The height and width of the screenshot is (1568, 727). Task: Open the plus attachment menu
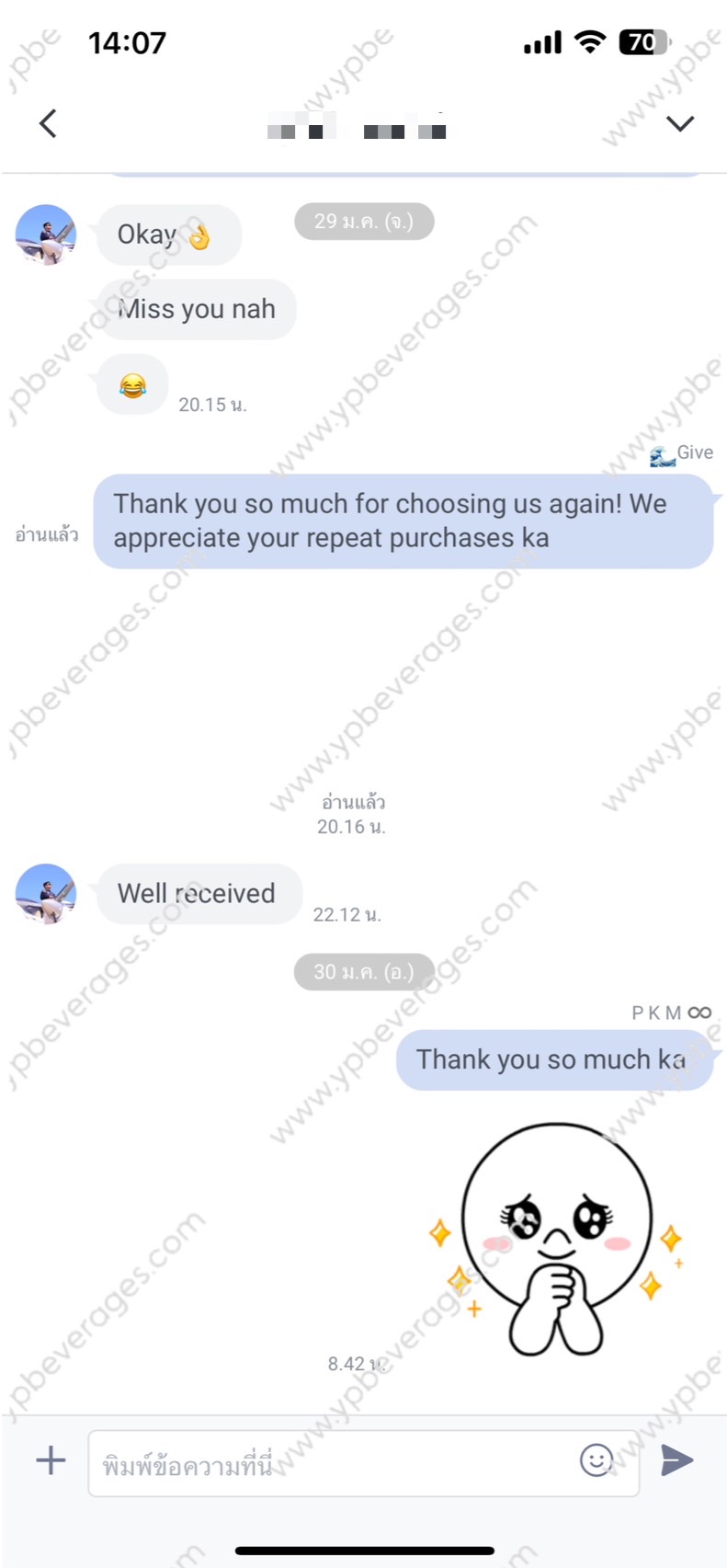[x=51, y=1459]
